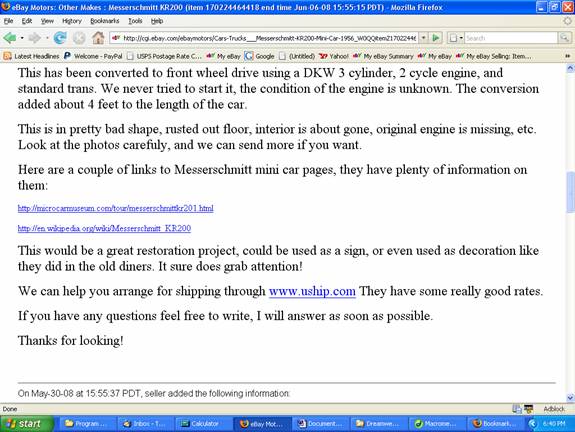Viewport: 575px width, 432px height.
Task: Open the Welcome - PayPal bookmark
Action: [x=93, y=56]
